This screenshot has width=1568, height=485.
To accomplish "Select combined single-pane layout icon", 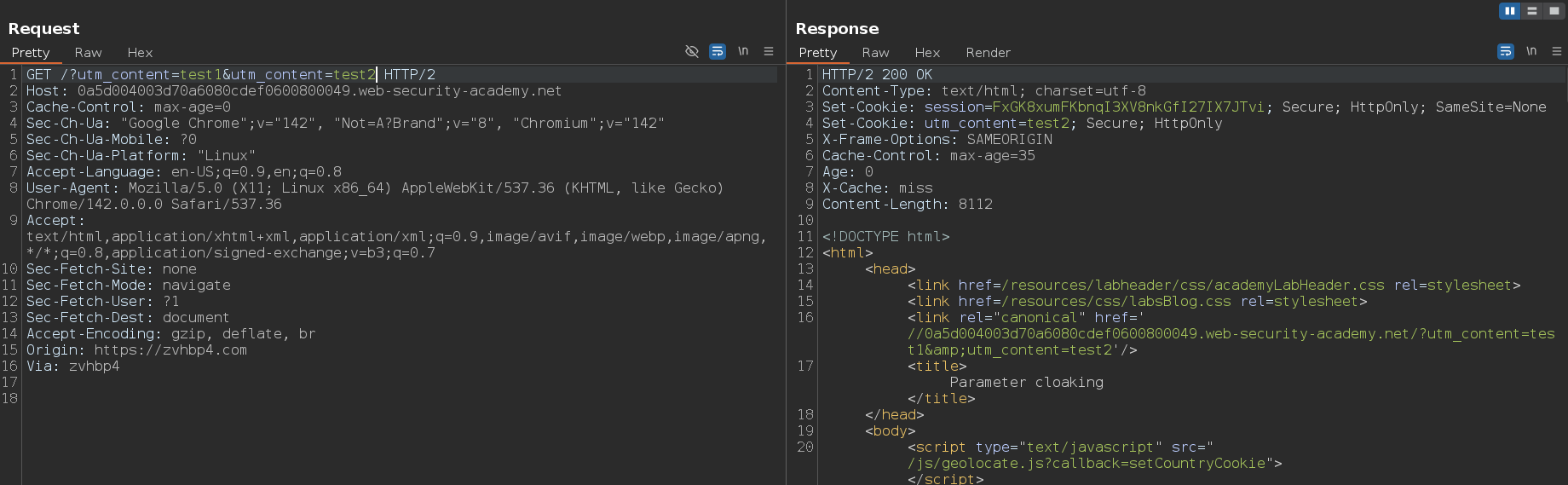I will [1554, 11].
